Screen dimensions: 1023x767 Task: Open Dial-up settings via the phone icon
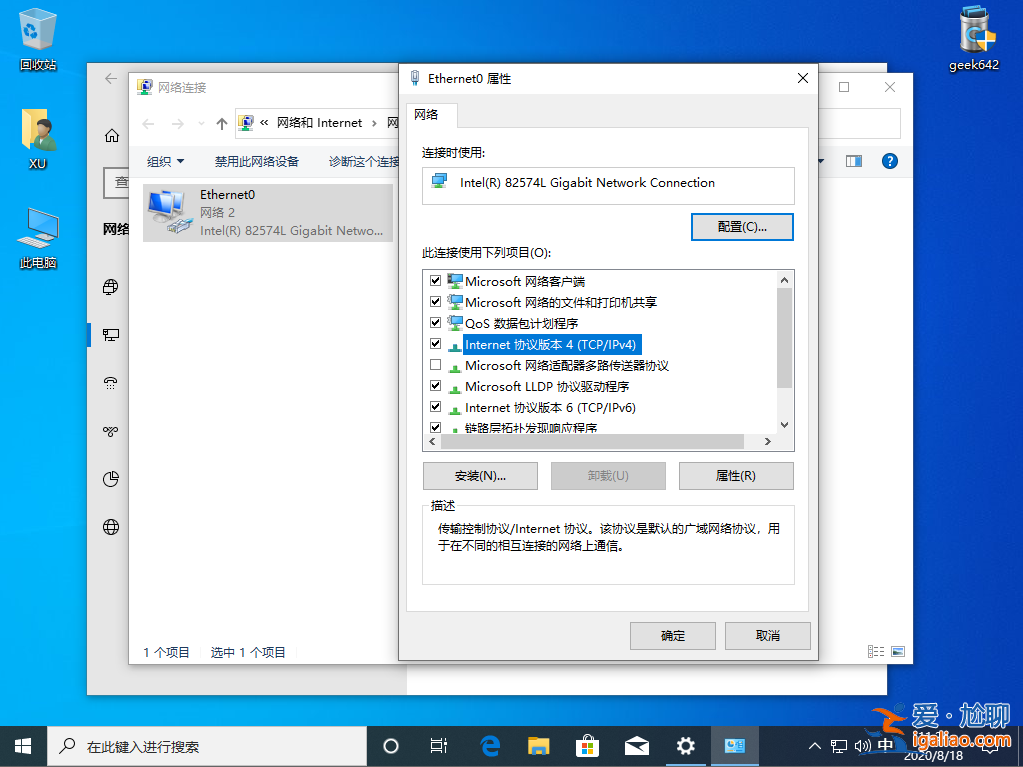pos(110,383)
